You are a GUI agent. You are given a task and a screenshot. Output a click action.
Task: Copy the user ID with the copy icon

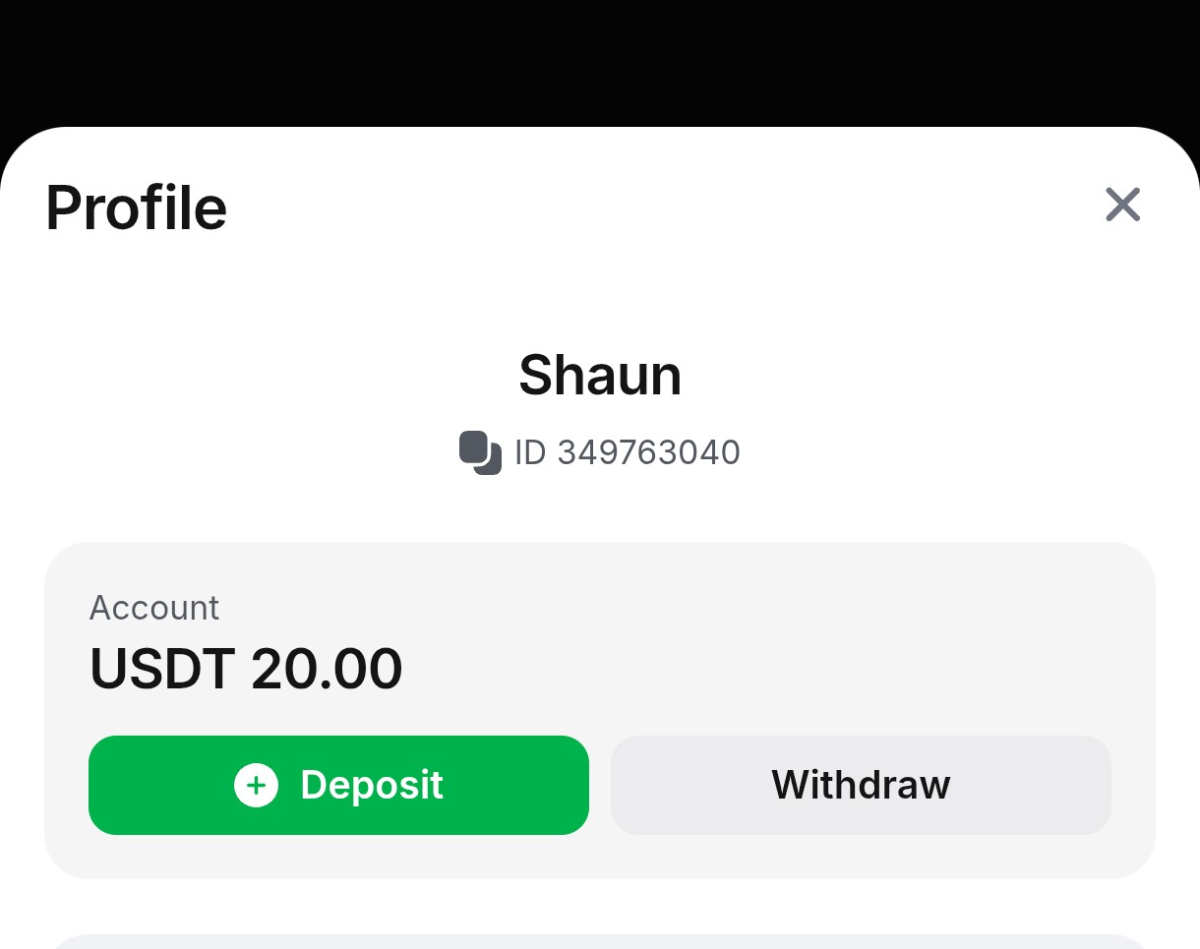[x=480, y=453]
